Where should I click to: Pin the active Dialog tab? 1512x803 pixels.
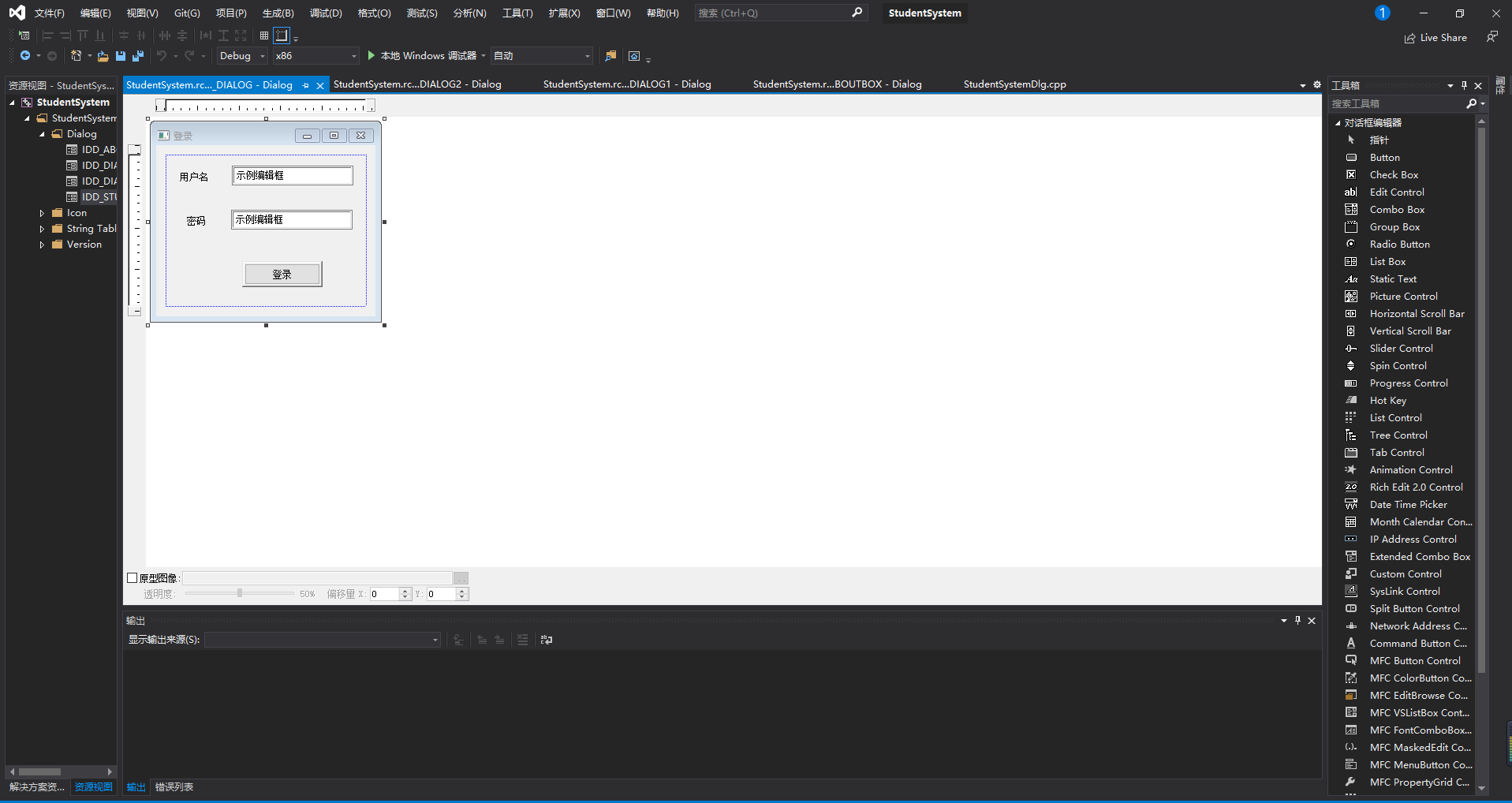coord(306,85)
